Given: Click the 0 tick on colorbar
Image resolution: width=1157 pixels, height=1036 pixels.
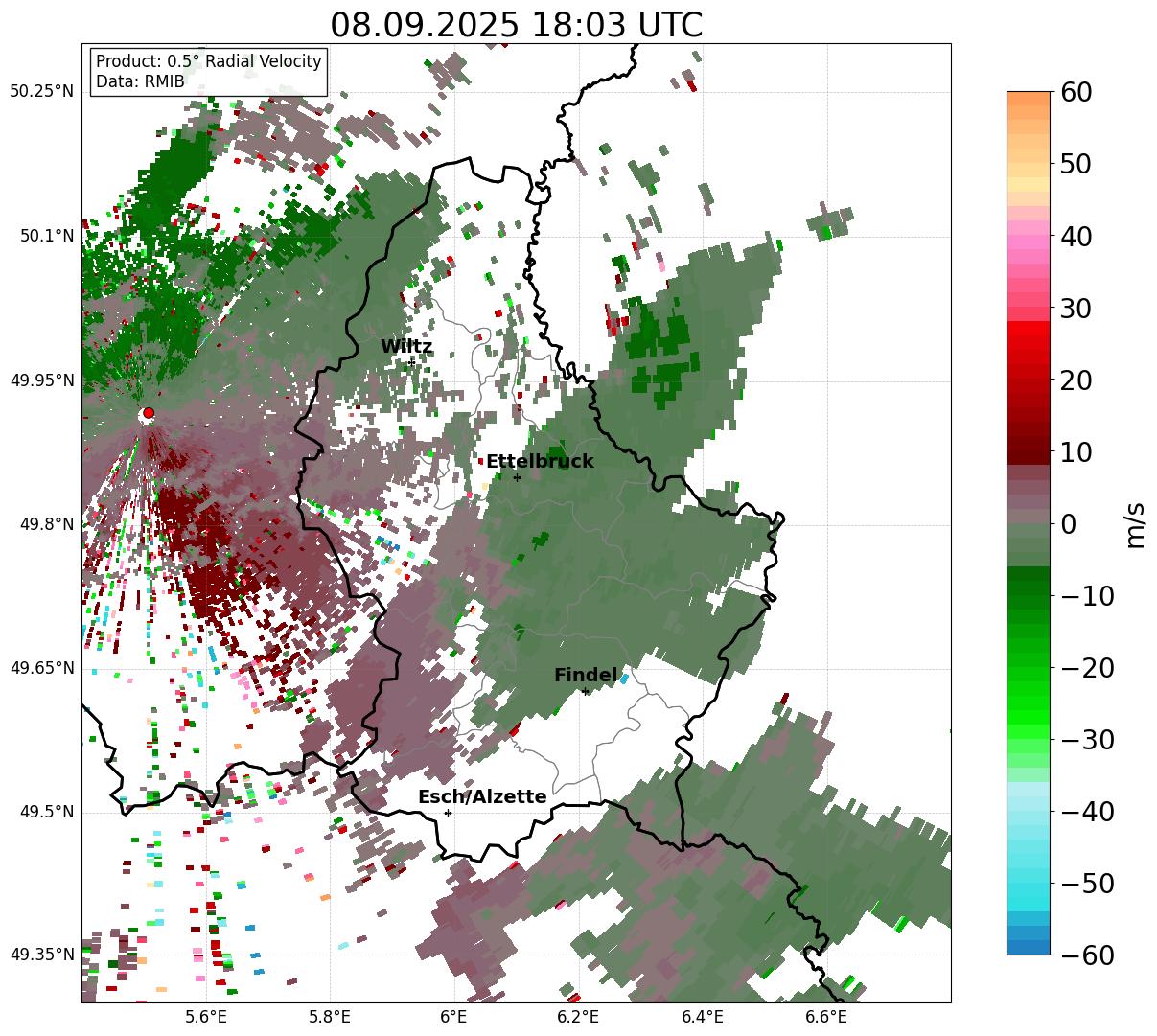Looking at the screenshot, I should (x=1069, y=524).
